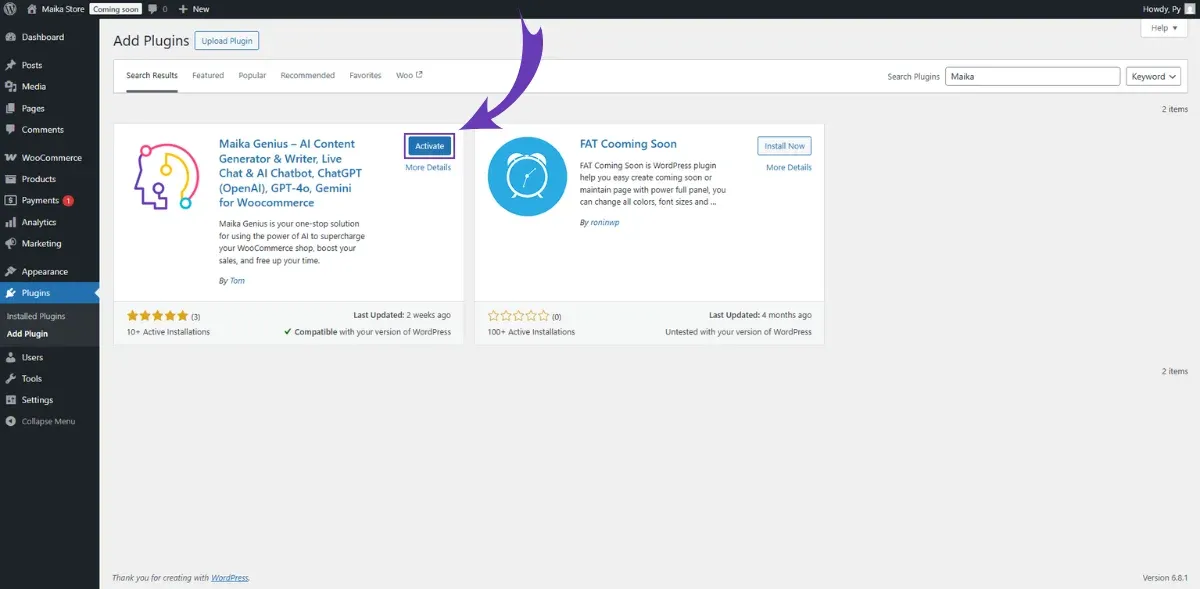Click the Dashboard gauge icon

point(10,37)
